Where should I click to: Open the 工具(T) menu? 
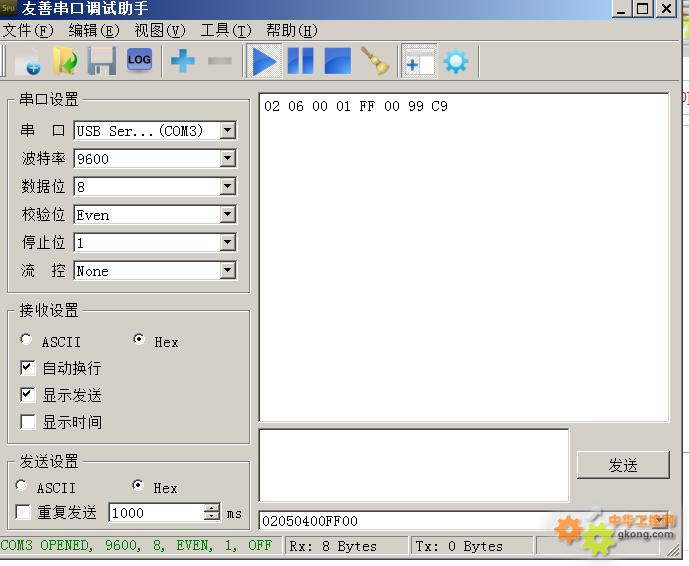[226, 30]
